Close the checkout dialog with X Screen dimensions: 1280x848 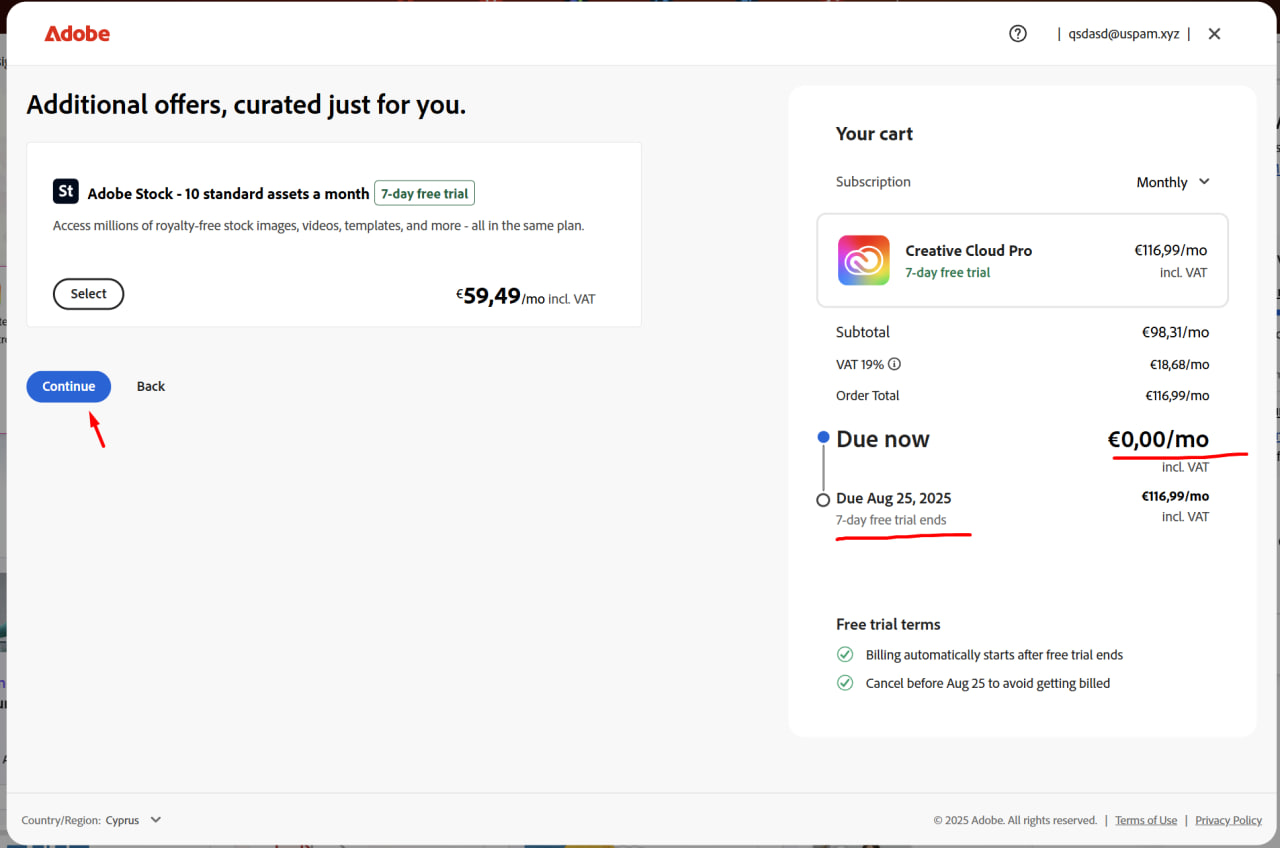point(1214,33)
